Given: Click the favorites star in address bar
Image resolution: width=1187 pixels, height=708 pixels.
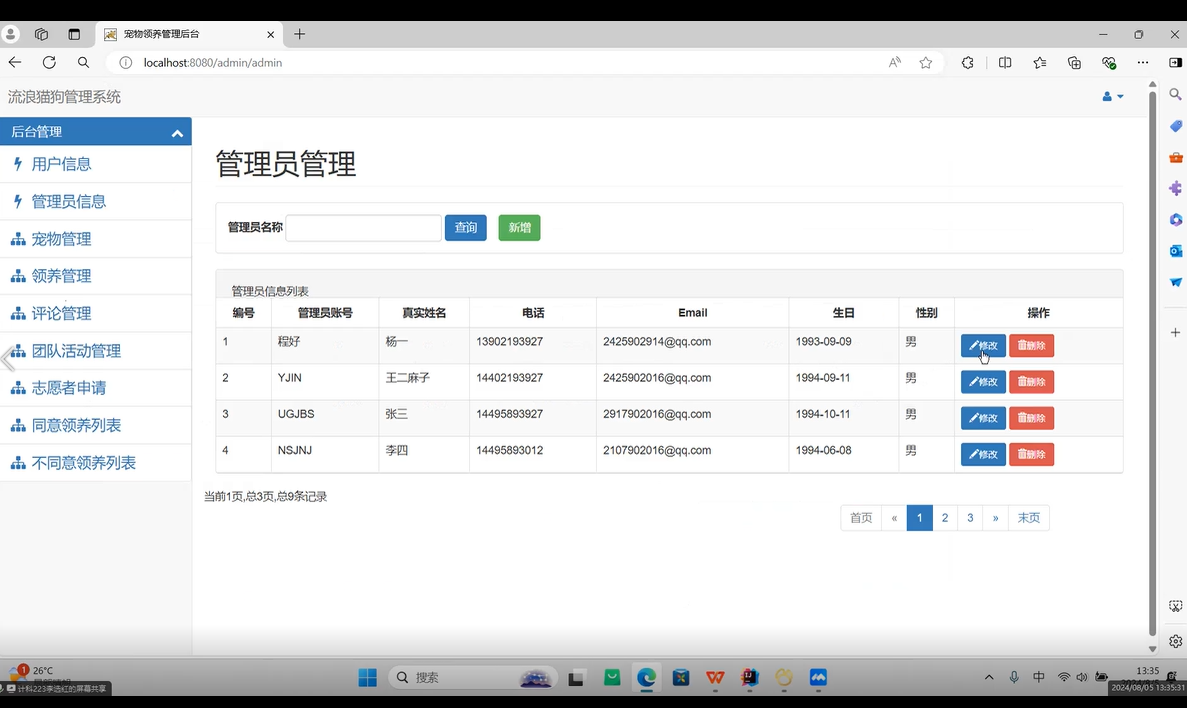Looking at the screenshot, I should tap(925, 62).
